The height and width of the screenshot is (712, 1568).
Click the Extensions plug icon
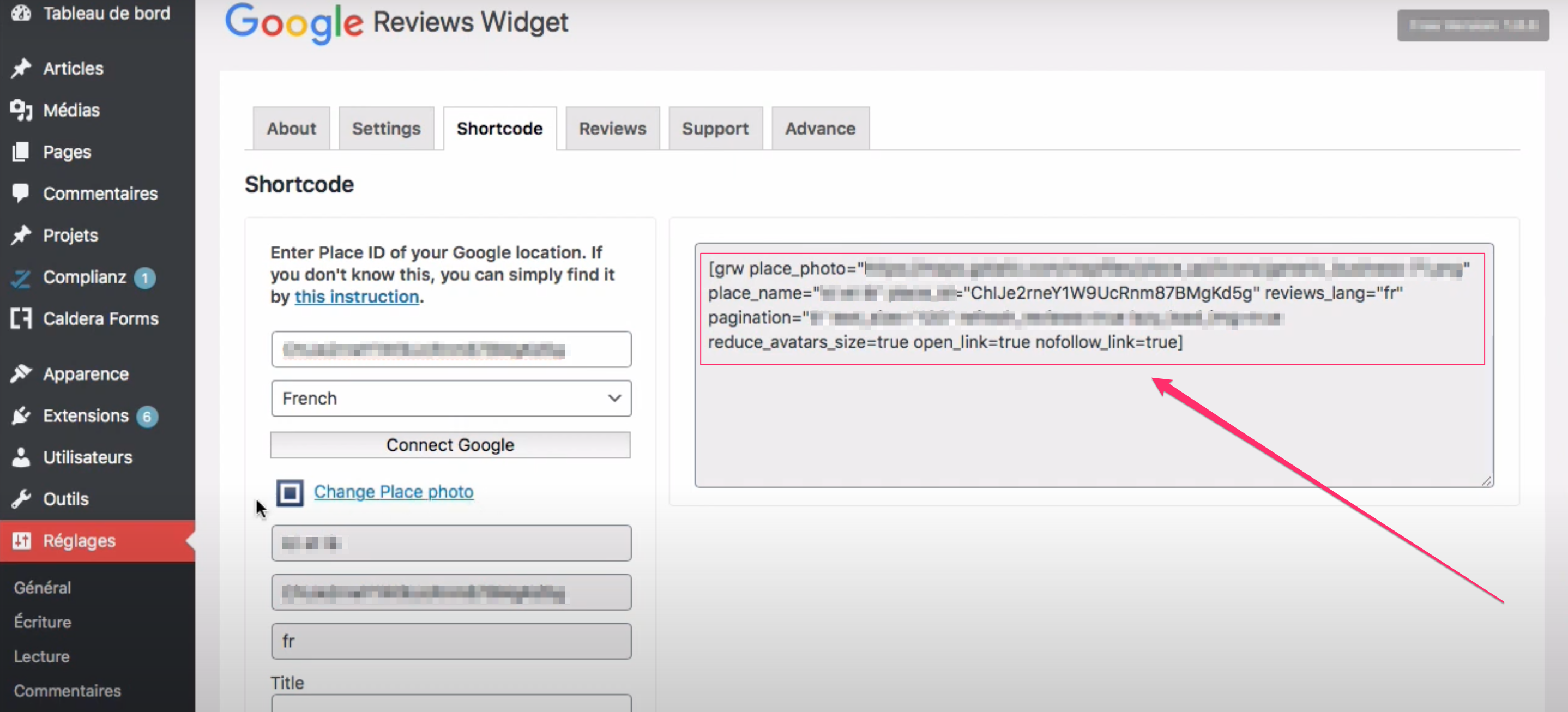21,415
